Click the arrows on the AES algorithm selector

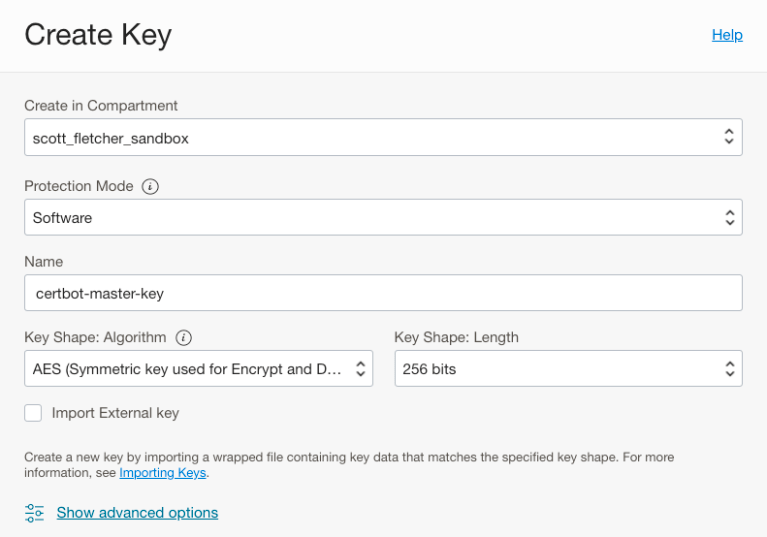click(360, 369)
